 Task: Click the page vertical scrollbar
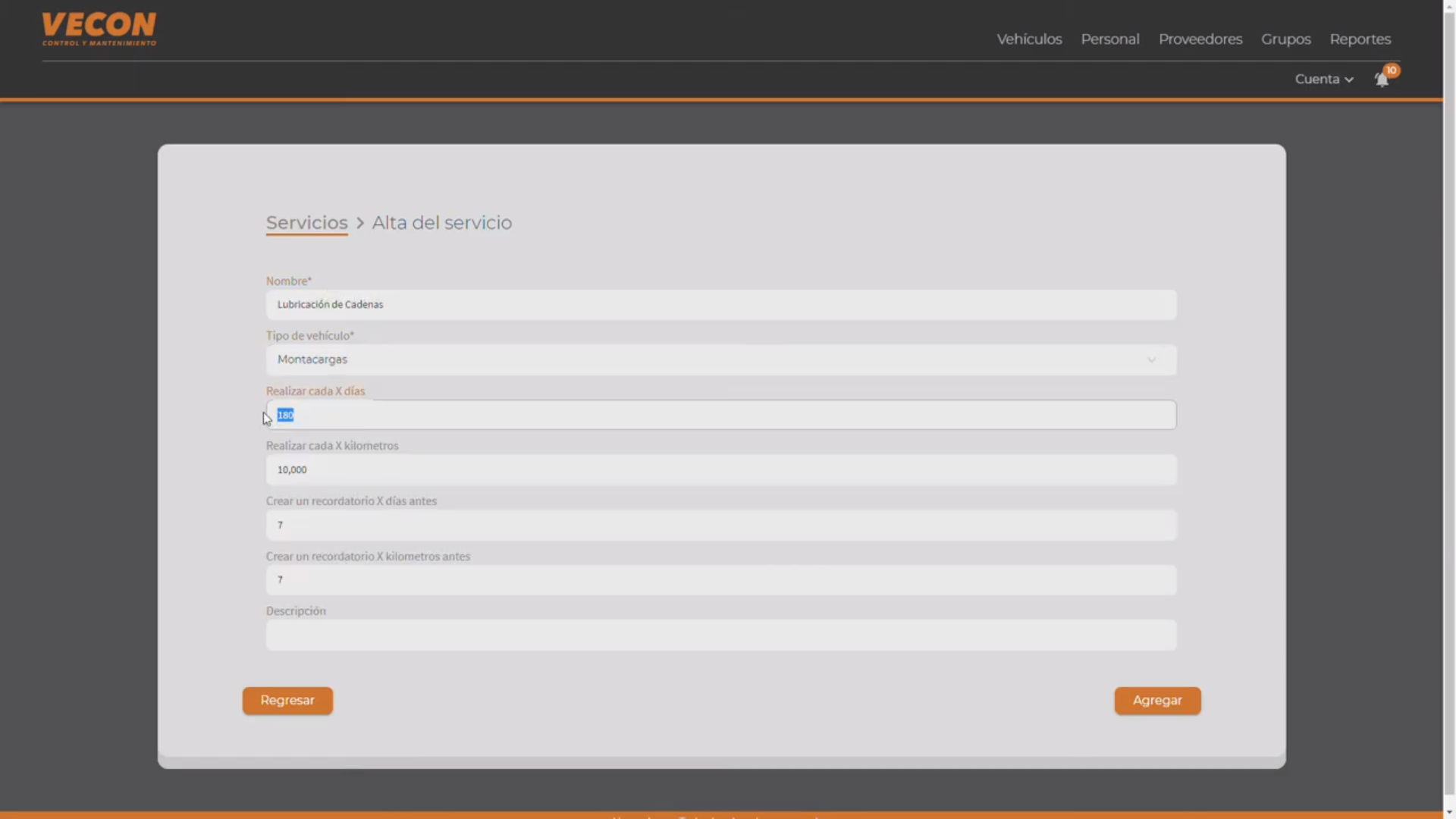click(1449, 409)
